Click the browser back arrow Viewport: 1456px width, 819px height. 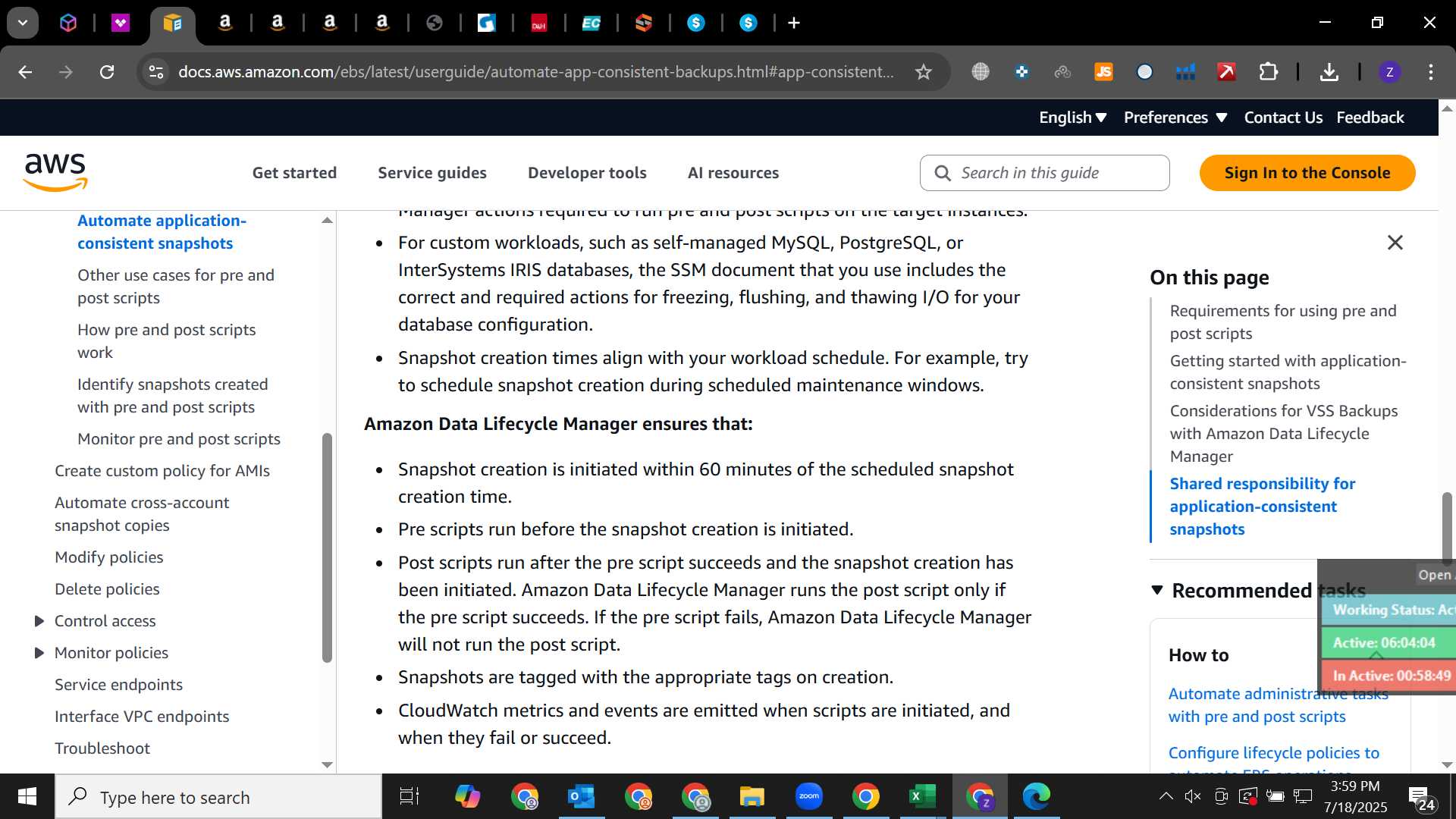(25, 72)
